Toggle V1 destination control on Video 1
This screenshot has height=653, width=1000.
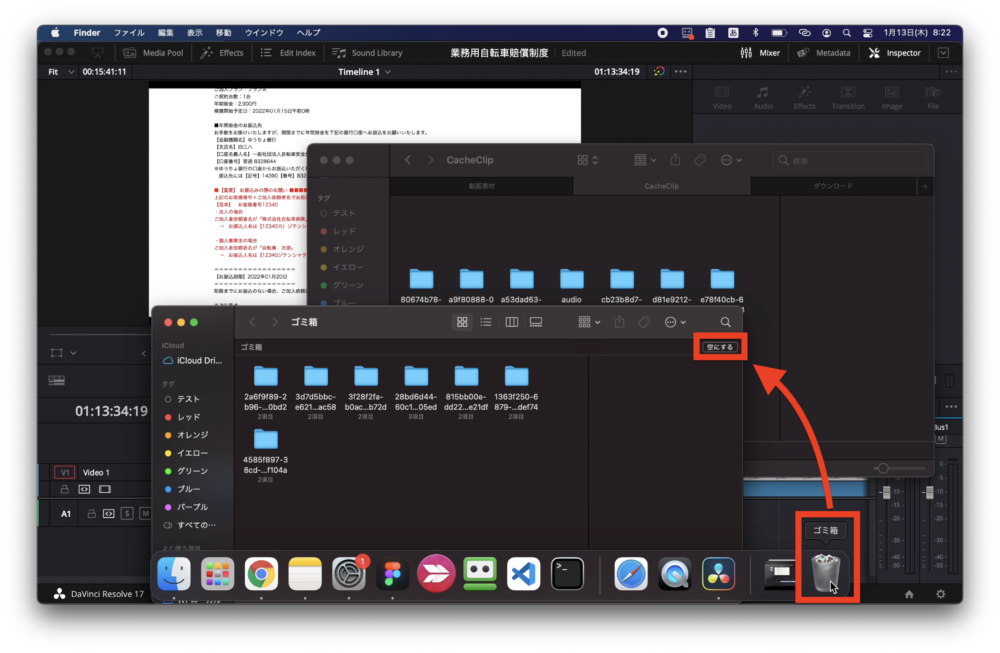64,473
